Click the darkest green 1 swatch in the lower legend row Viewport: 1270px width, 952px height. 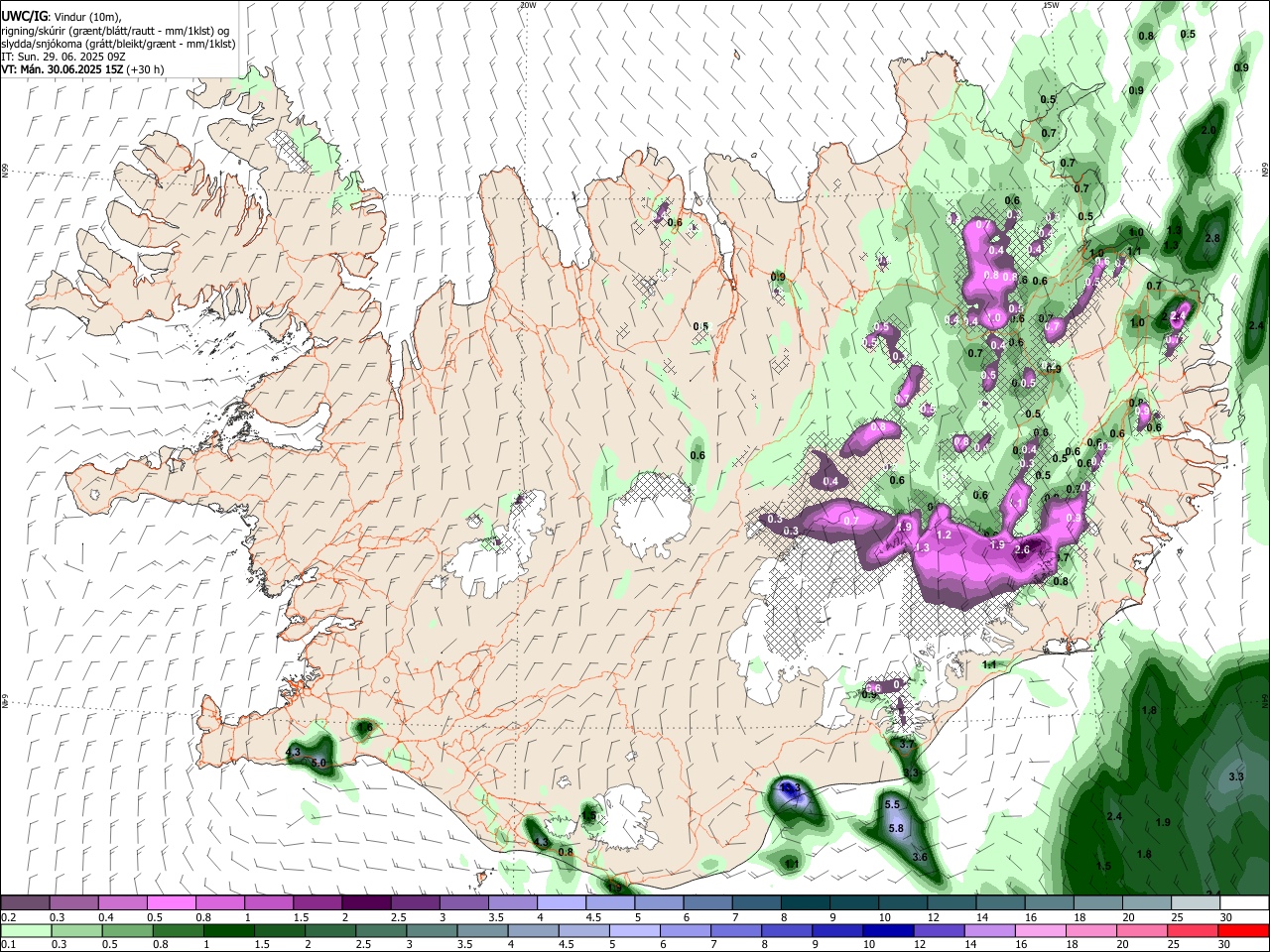tap(228, 931)
